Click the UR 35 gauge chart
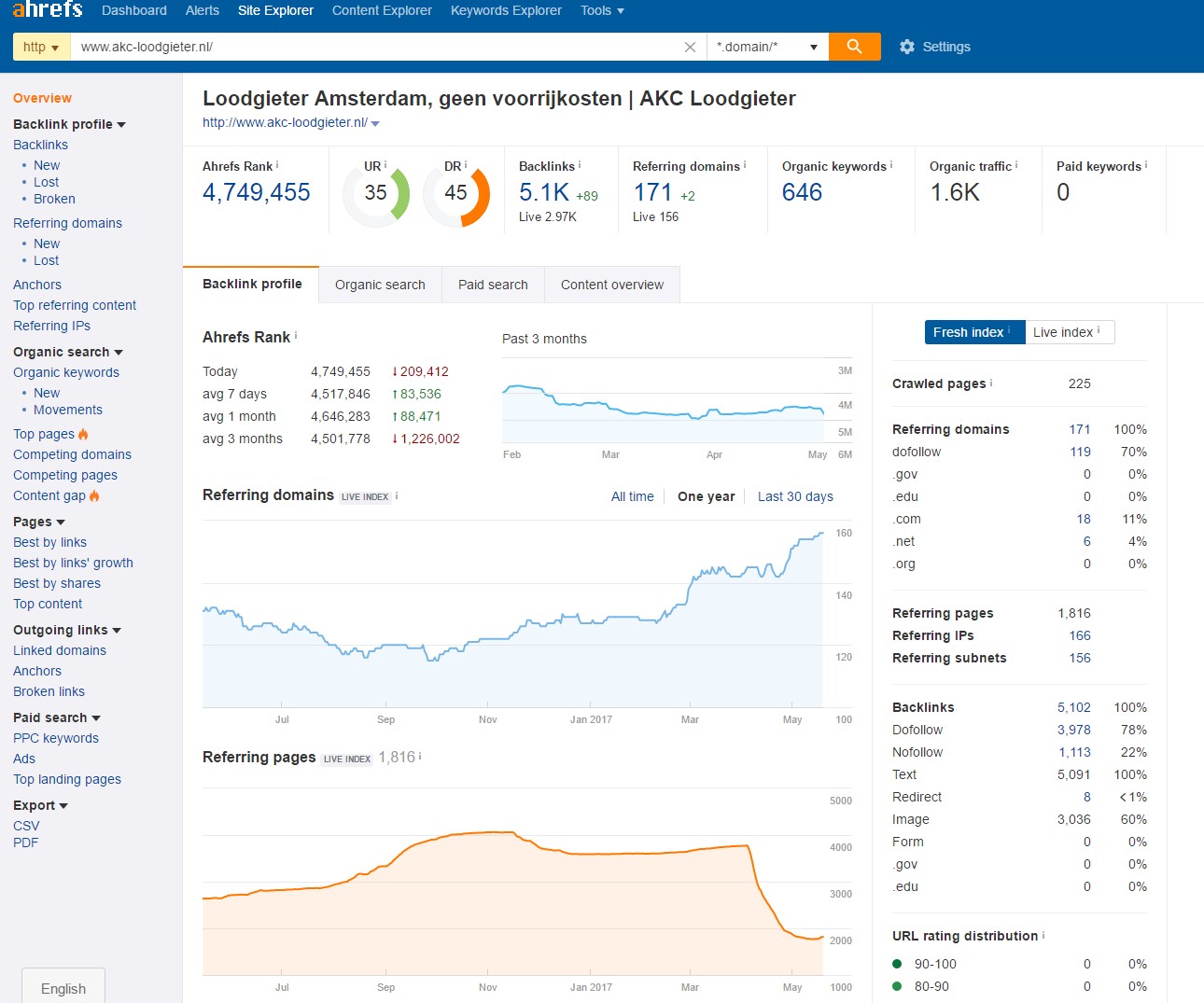Screen dimensions: 1204x1003 [376, 194]
